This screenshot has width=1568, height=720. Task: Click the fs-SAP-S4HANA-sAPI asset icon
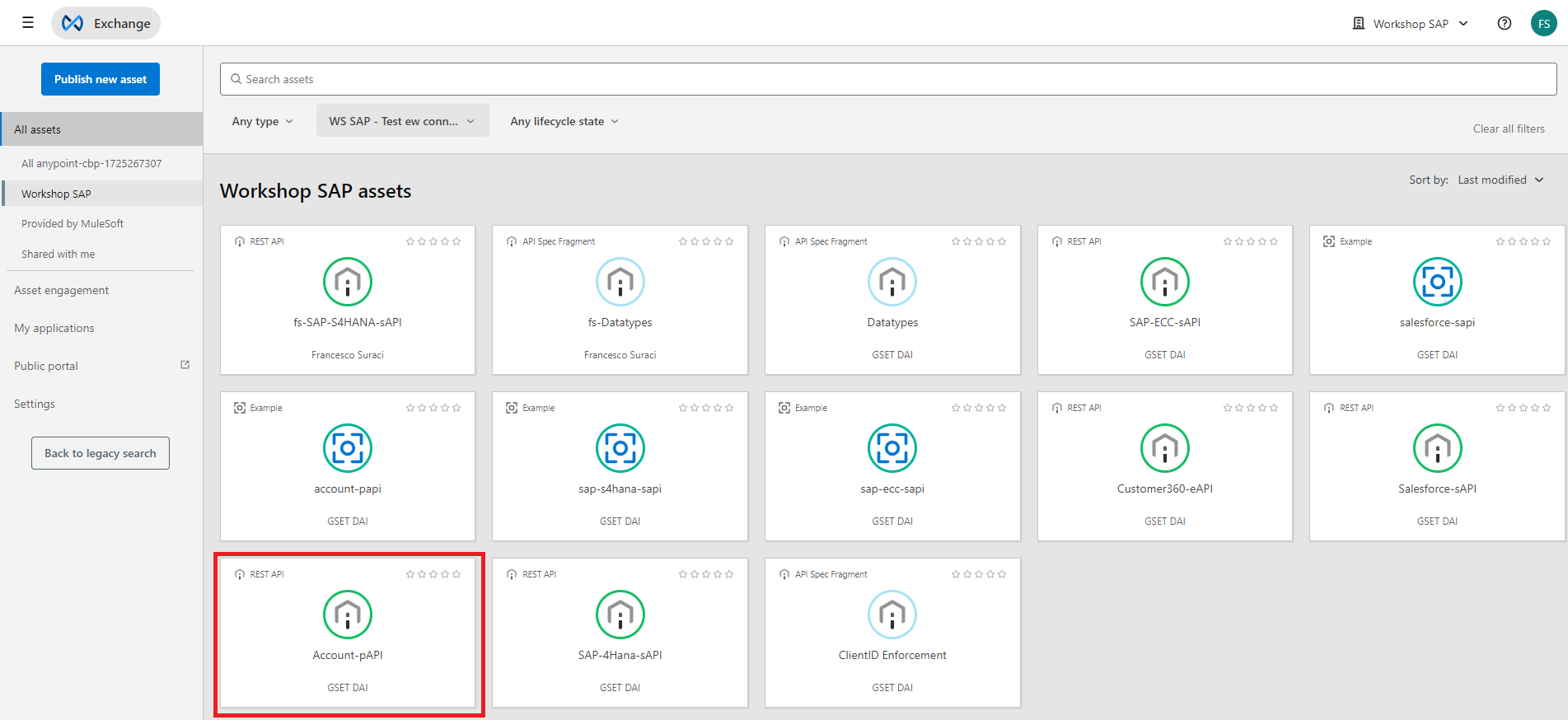point(348,282)
